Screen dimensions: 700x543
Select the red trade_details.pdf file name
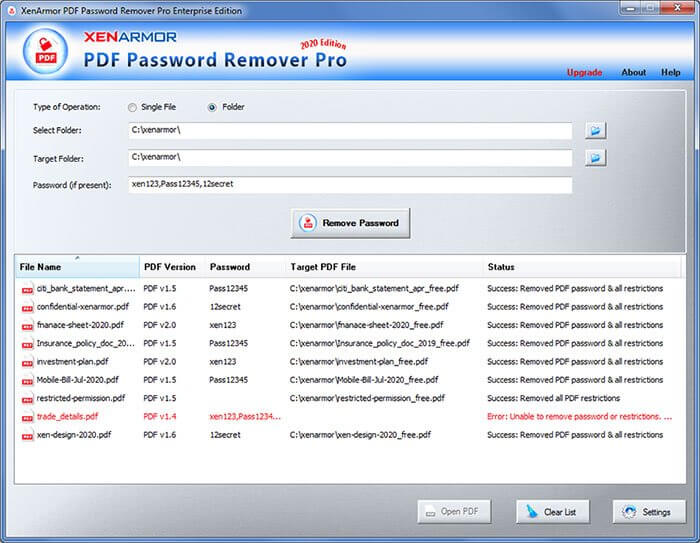coord(67,417)
